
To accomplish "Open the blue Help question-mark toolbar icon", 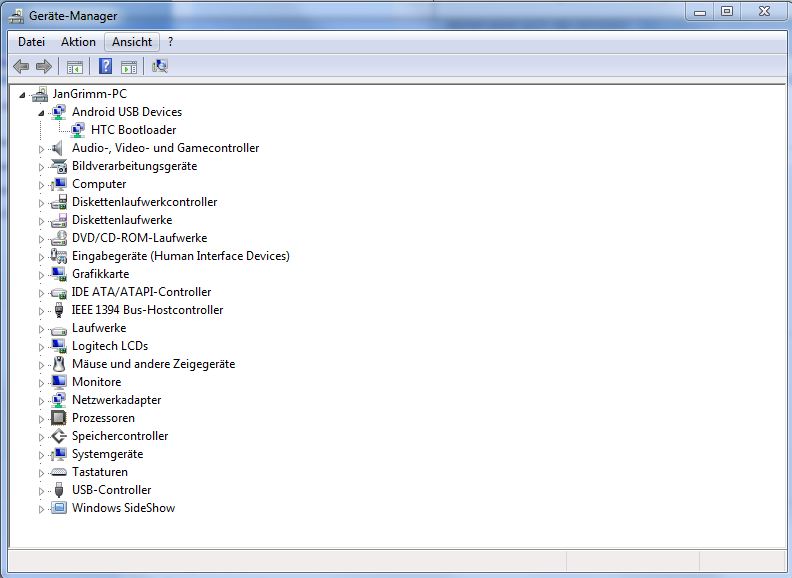I will (106, 66).
